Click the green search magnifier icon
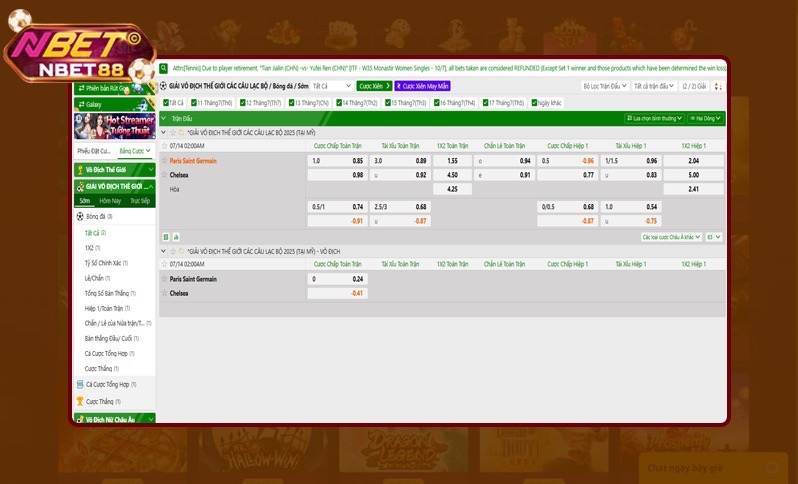The image size is (798, 484). [x=164, y=68]
